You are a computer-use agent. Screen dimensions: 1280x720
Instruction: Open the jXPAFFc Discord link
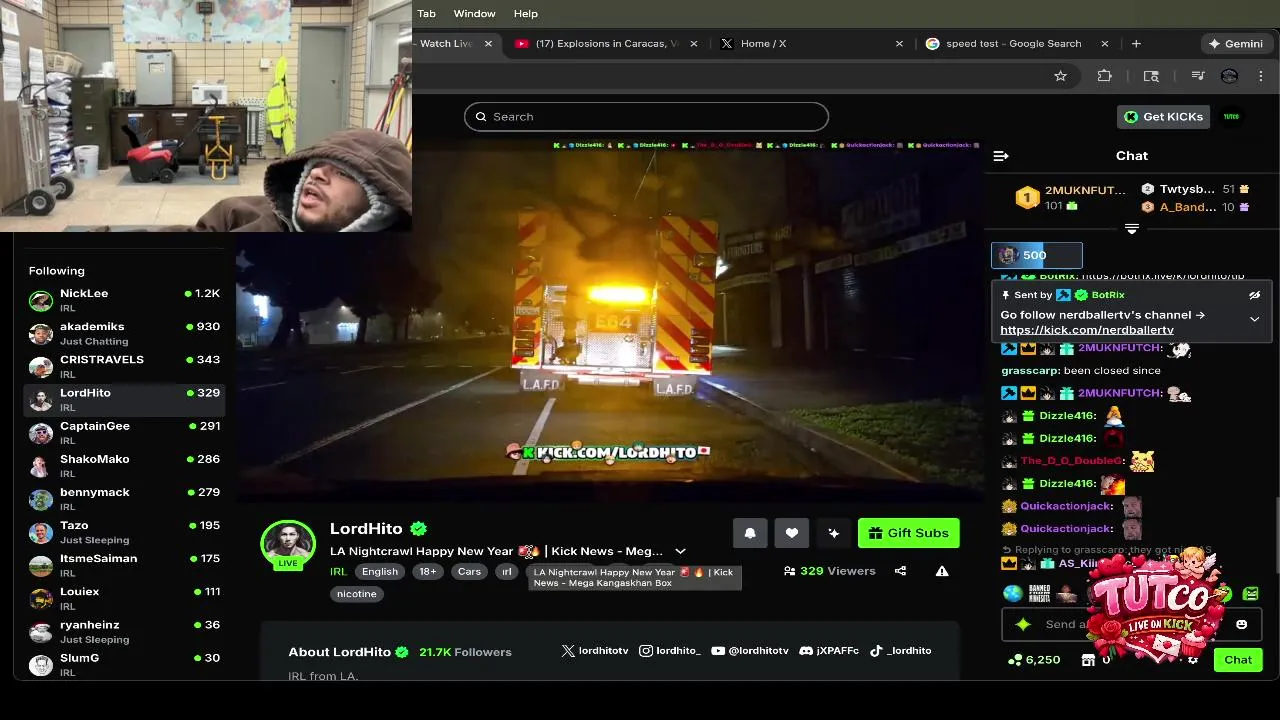[829, 651]
